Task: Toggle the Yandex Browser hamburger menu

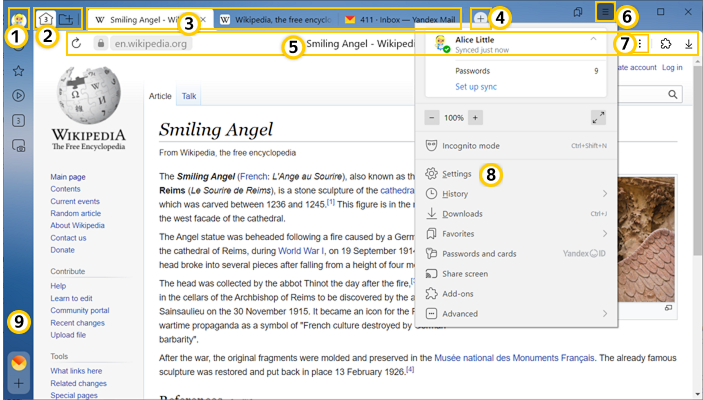Action: click(604, 12)
